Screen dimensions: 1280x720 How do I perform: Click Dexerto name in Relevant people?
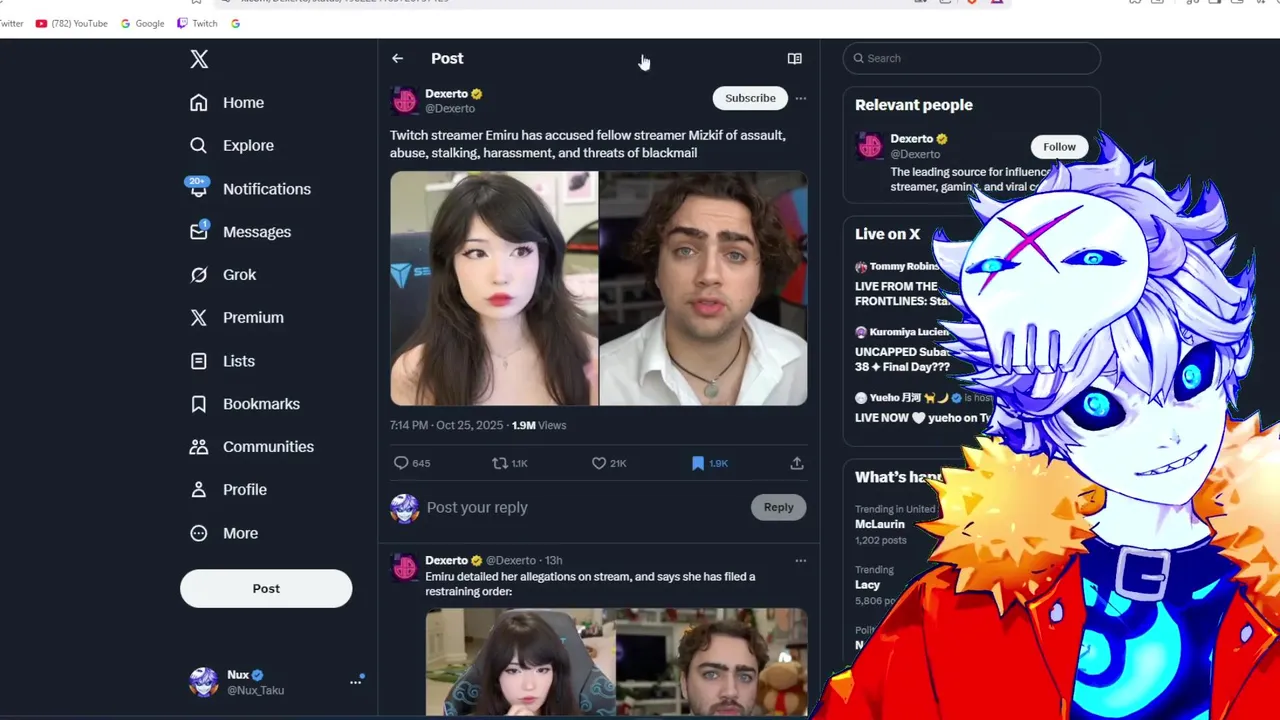[911, 139]
